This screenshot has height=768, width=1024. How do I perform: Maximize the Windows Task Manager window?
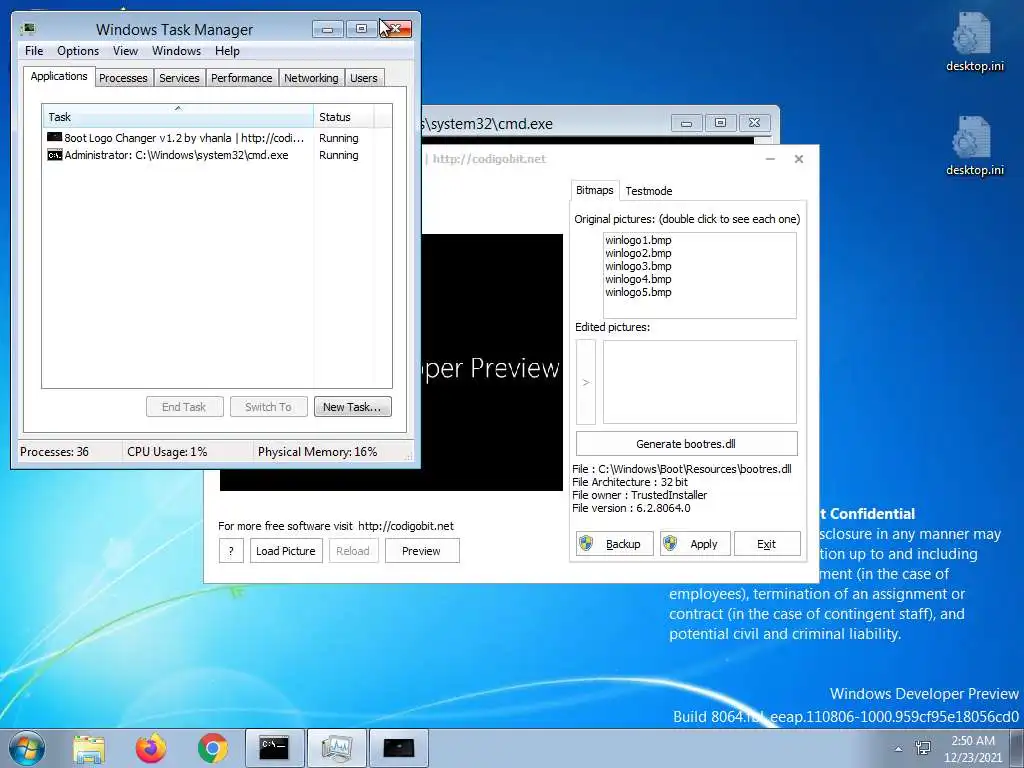[x=361, y=29]
